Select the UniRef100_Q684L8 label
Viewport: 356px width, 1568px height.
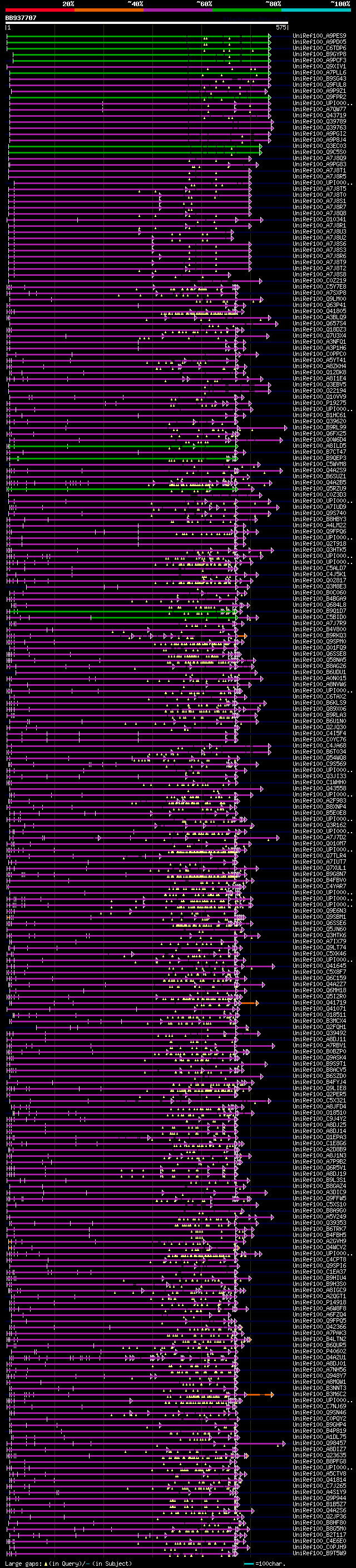tap(319, 605)
